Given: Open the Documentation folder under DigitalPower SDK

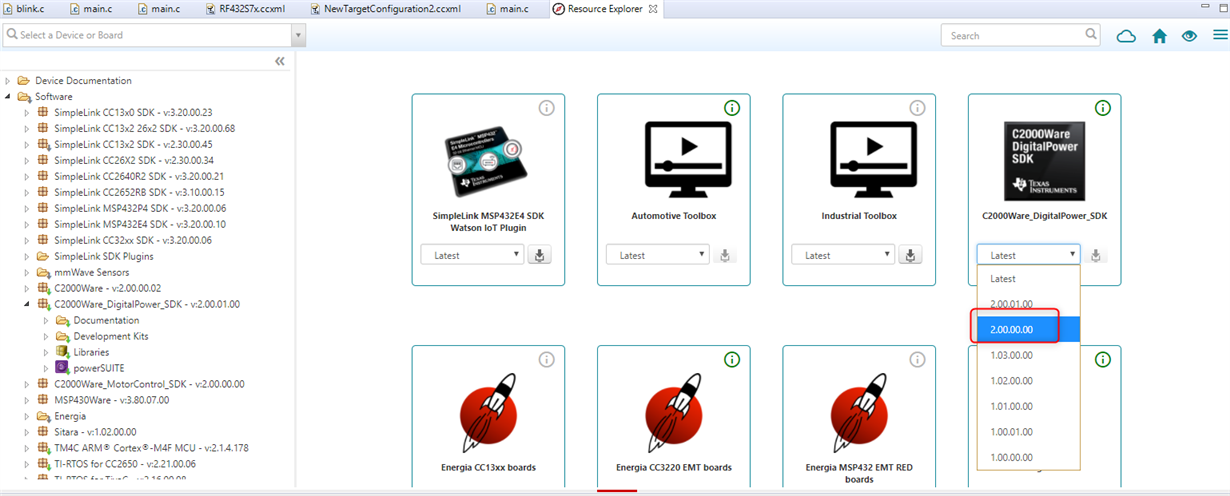Looking at the screenshot, I should [106, 320].
